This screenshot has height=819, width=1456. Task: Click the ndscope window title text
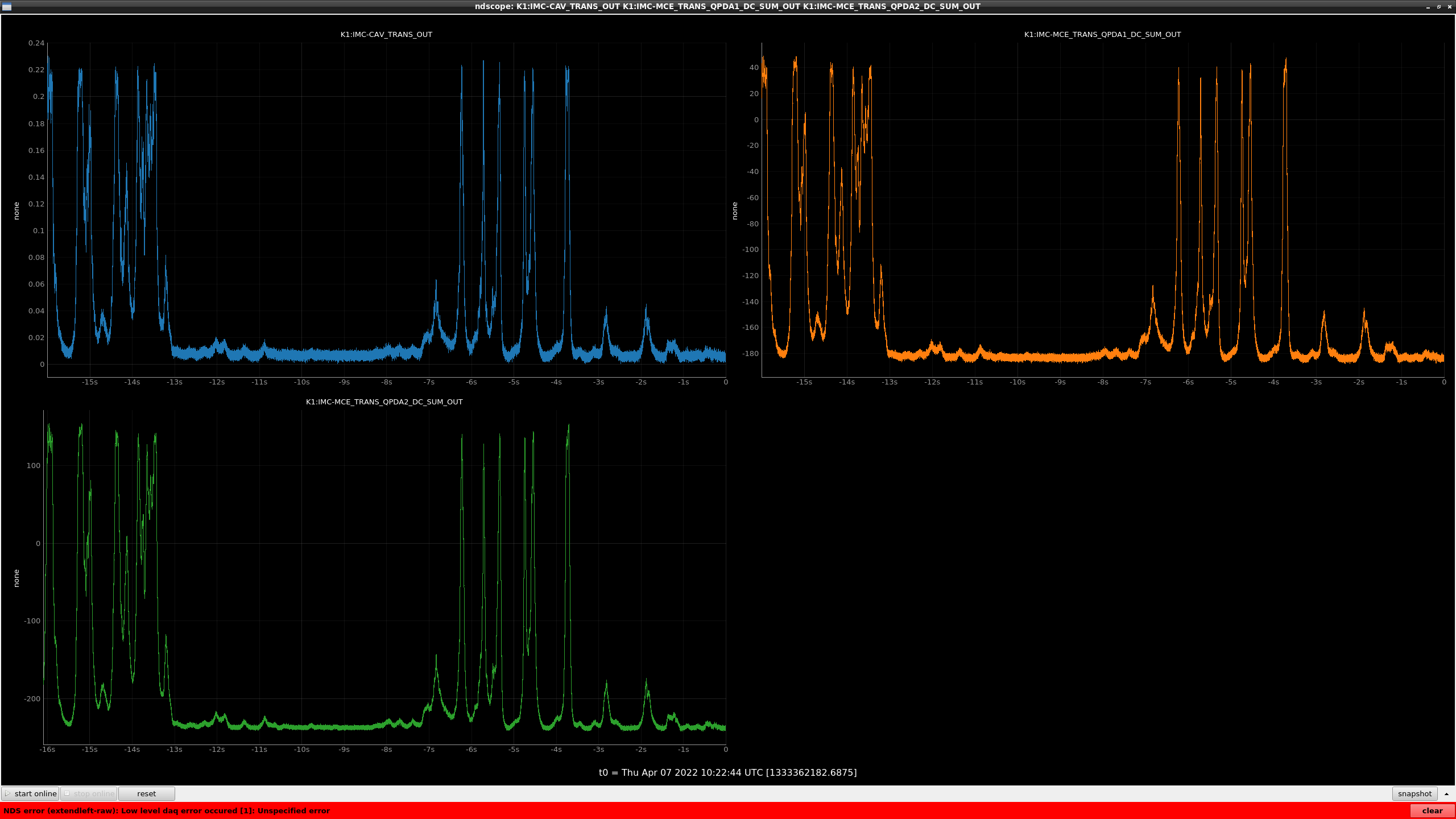point(727,6)
